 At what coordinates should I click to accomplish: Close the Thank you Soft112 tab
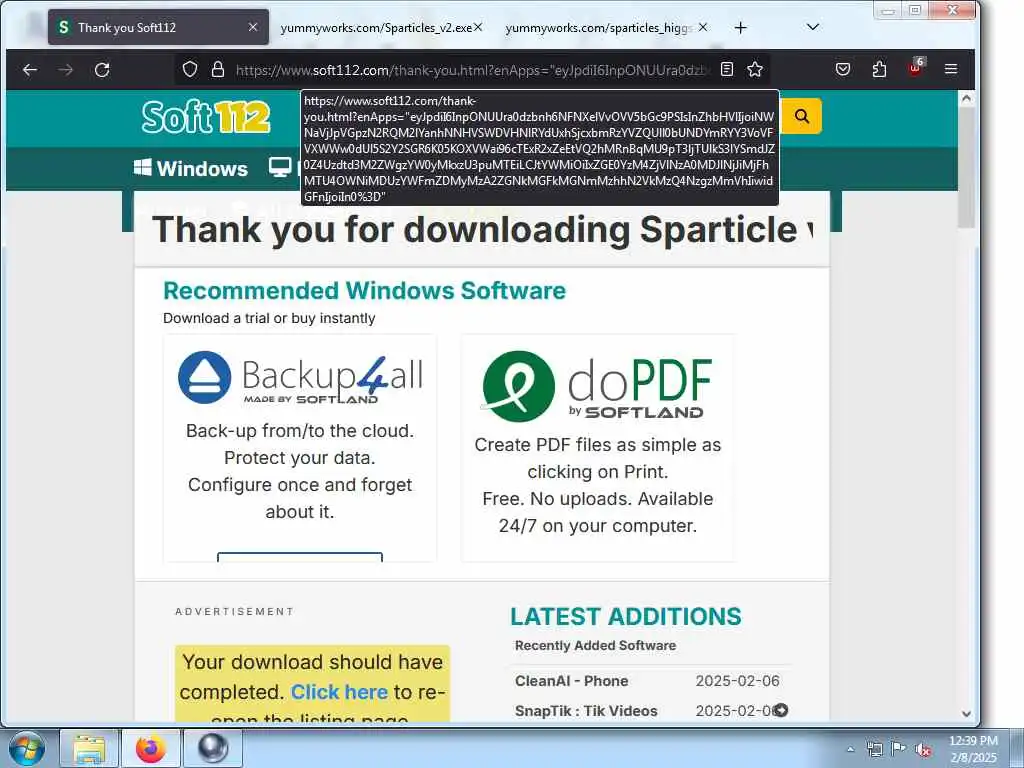[253, 27]
